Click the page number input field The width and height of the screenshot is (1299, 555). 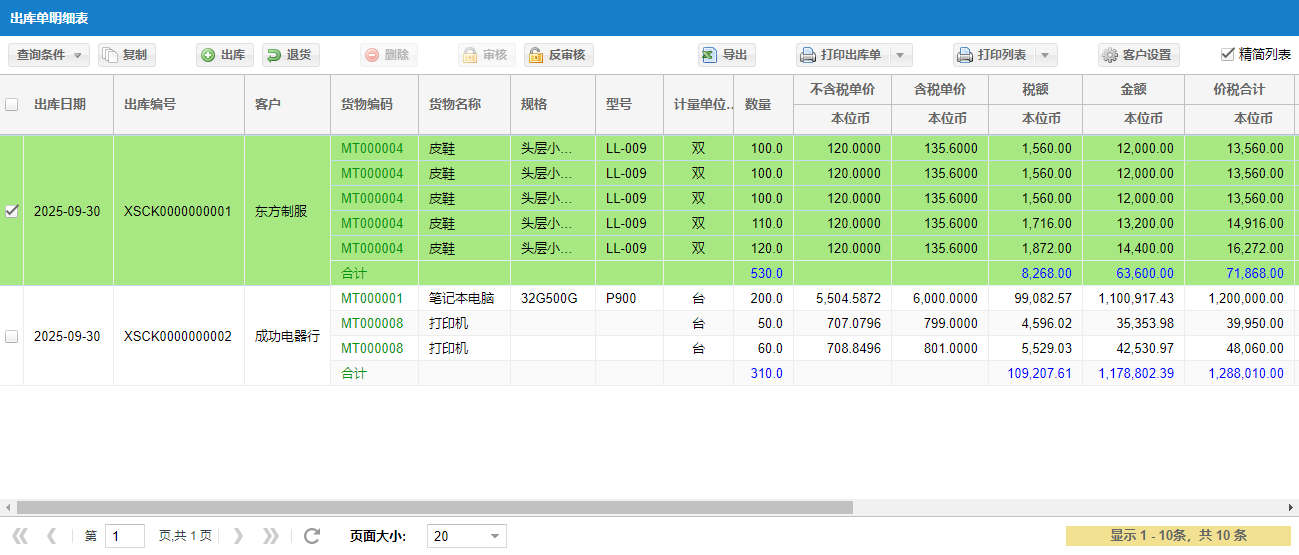point(124,536)
